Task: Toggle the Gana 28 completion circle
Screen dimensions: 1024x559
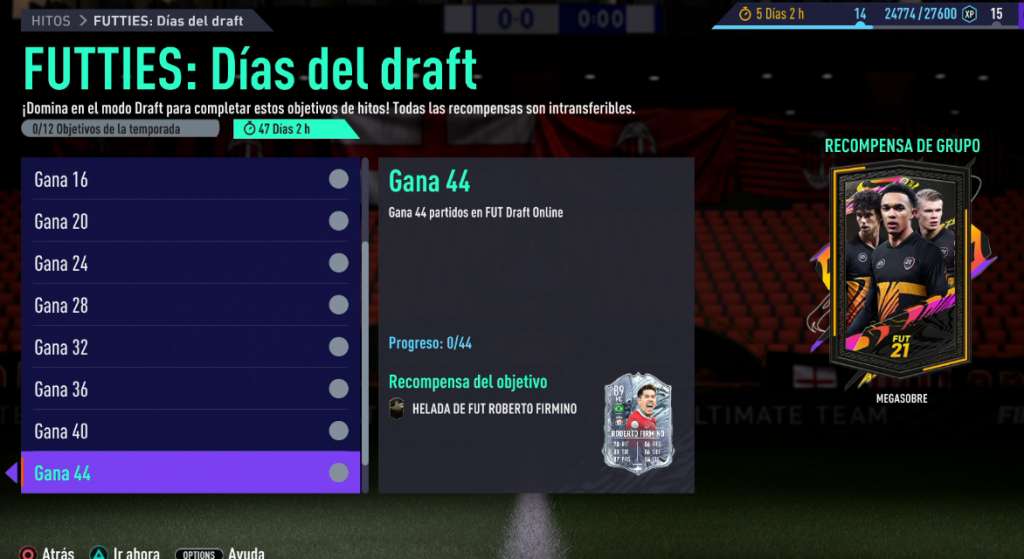Action: [x=338, y=304]
